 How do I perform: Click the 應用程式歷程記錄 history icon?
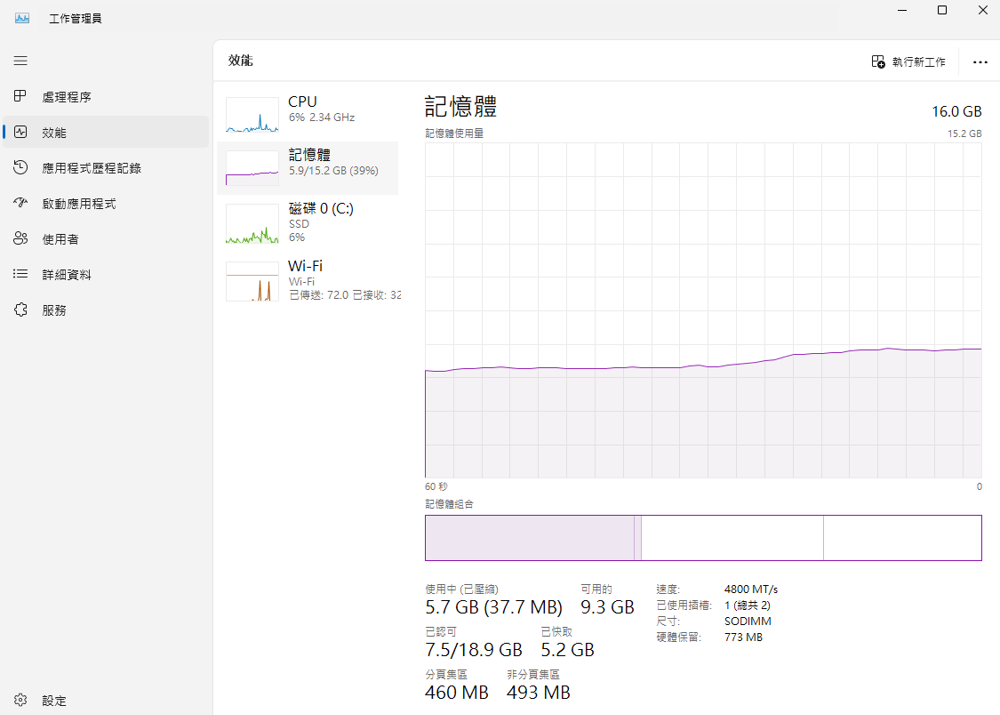tap(20, 168)
